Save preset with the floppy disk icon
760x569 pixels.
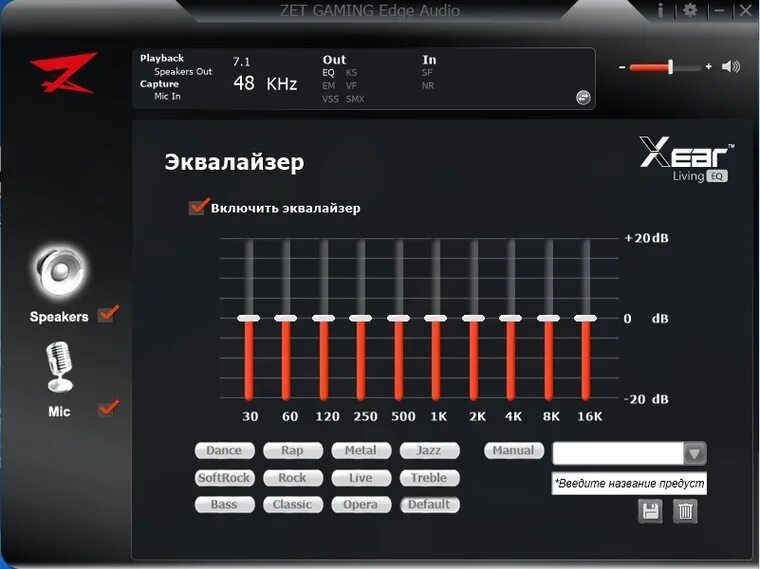(650, 511)
